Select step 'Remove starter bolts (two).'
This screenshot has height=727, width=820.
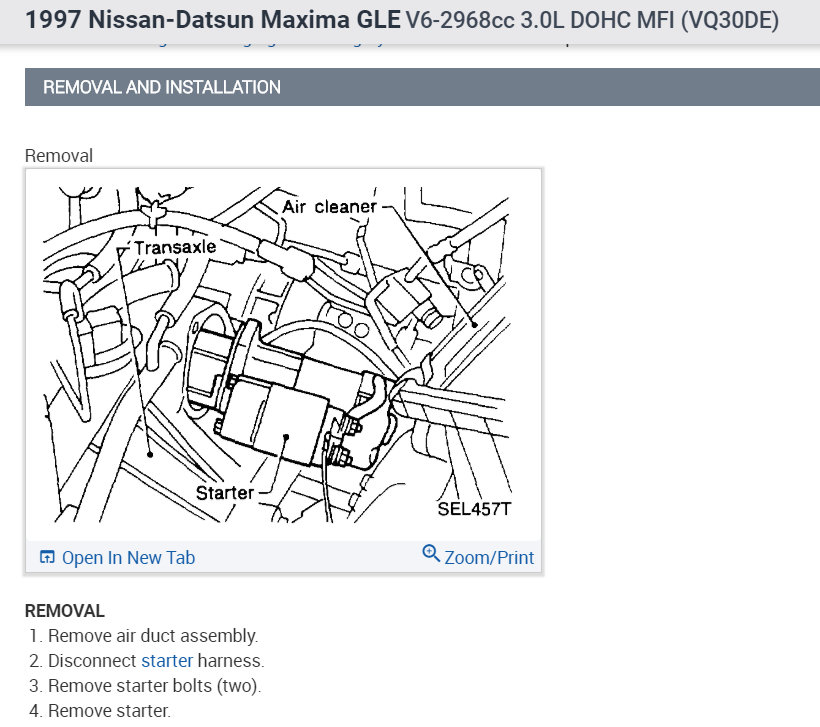(154, 686)
